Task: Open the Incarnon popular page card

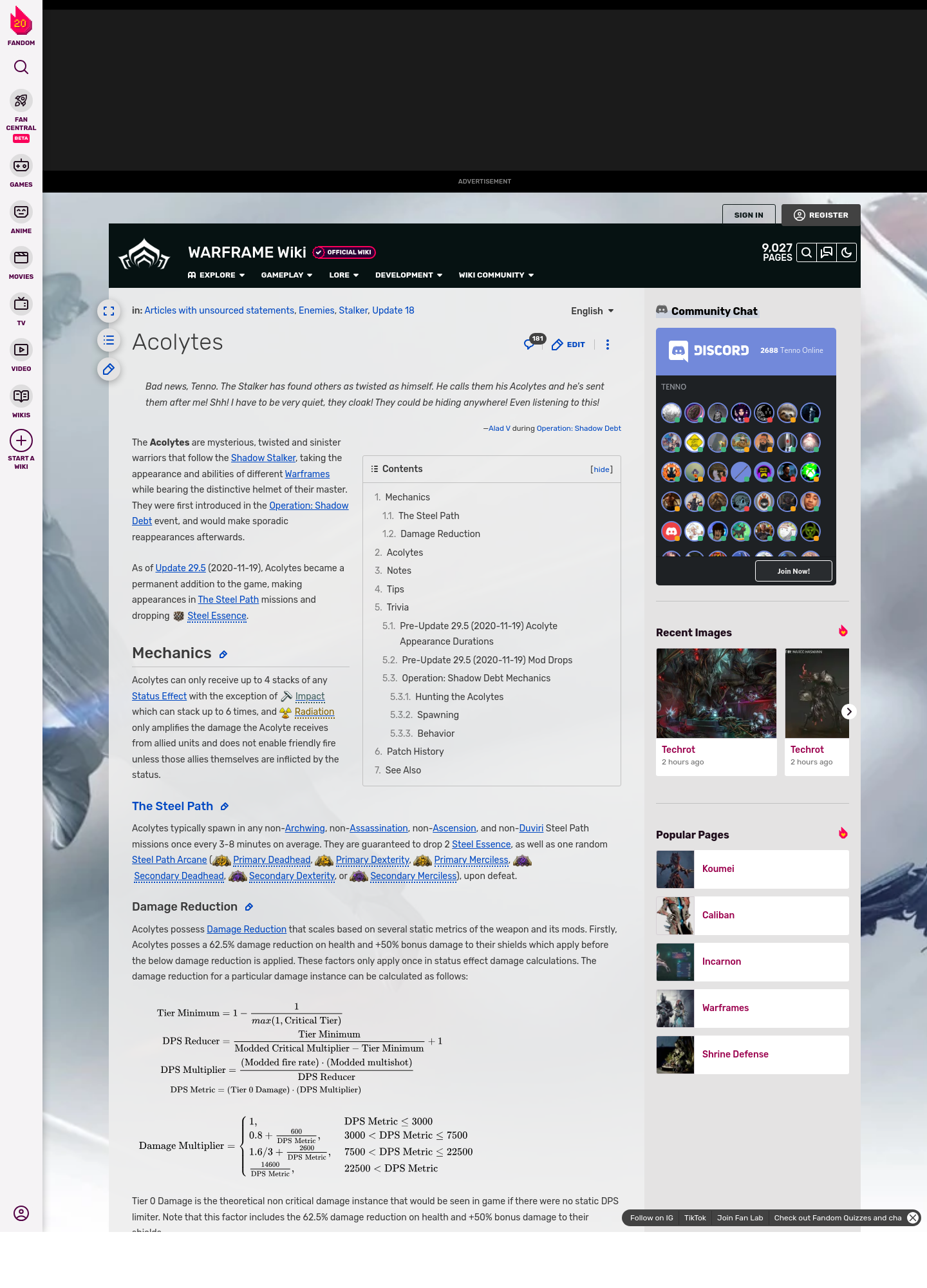Action: [753, 962]
